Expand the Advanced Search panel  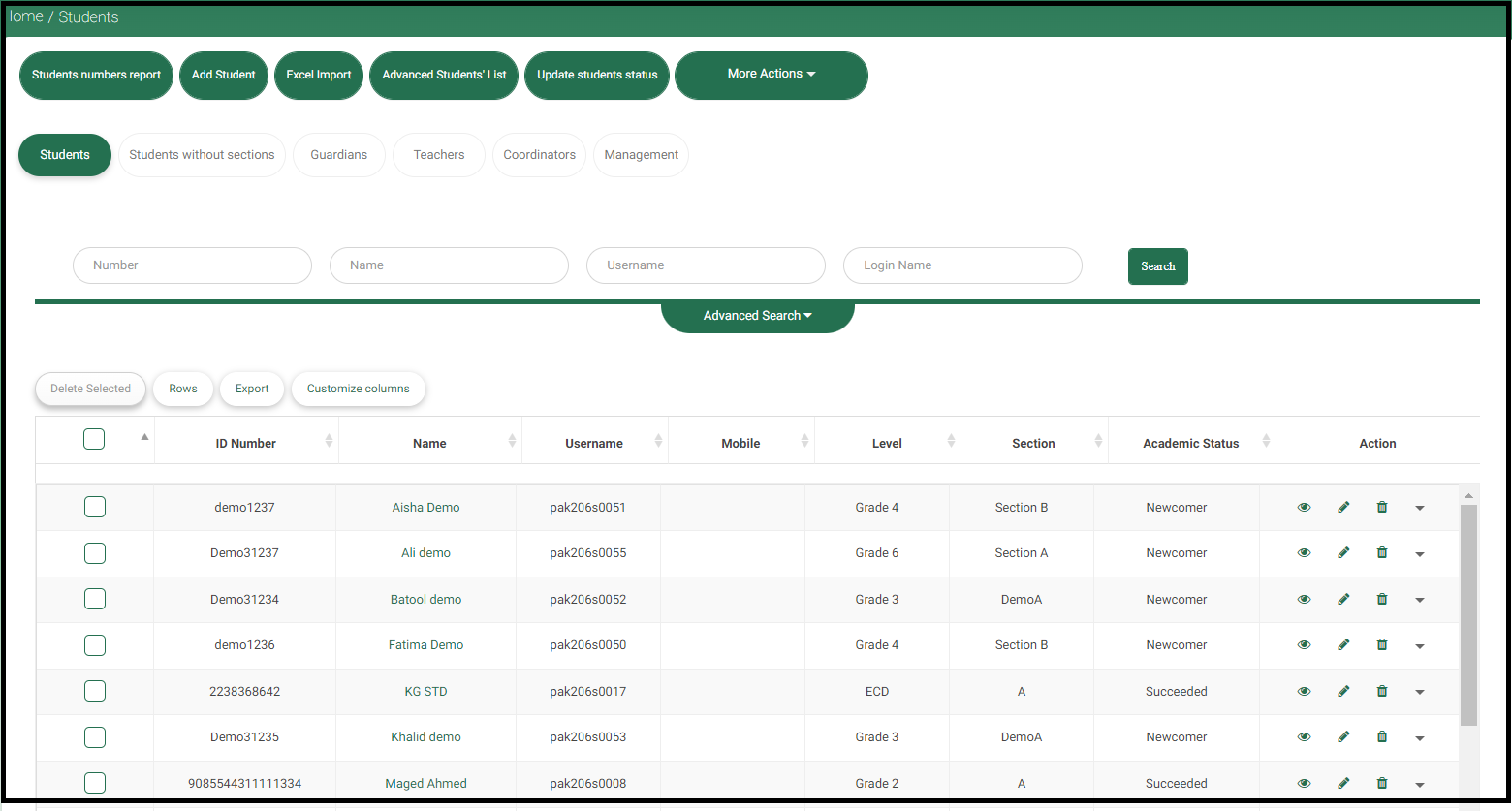pos(757,316)
